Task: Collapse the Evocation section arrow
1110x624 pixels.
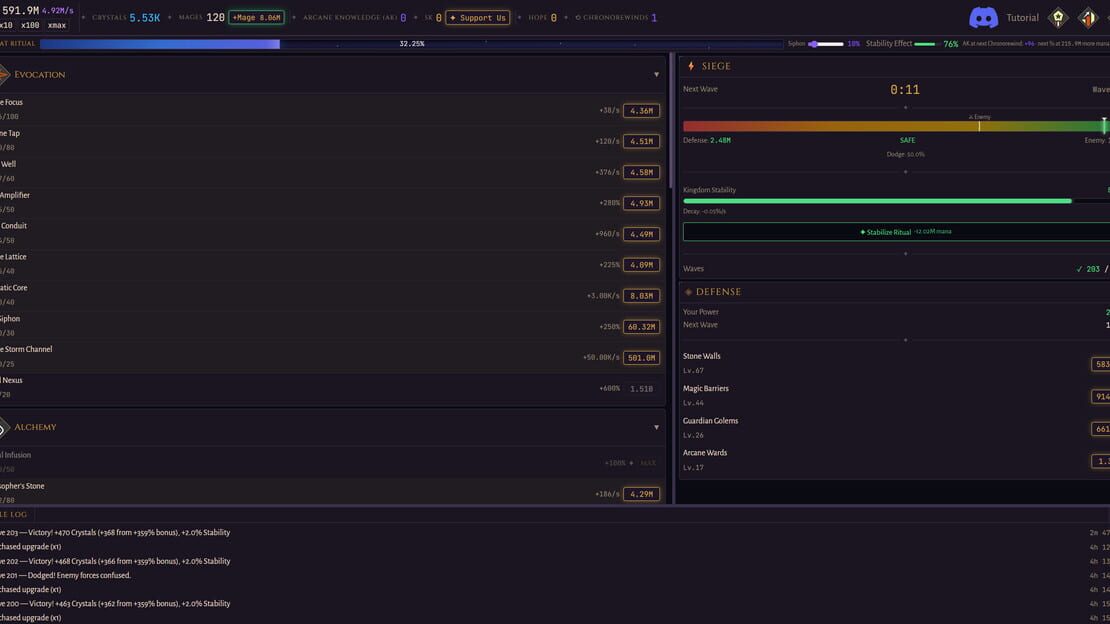Action: coord(656,74)
